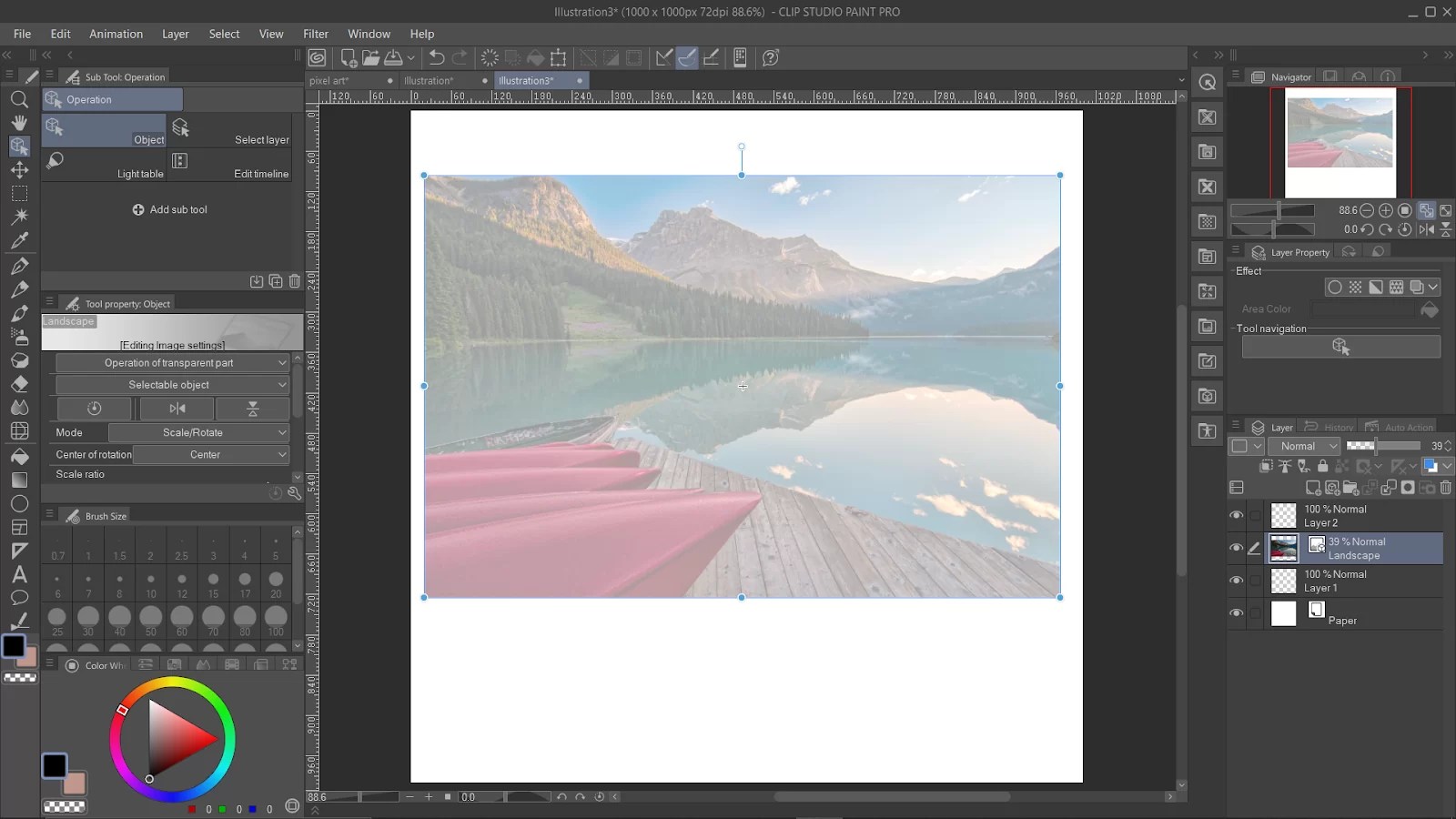Select the Text tool
1456x819 pixels.
[x=19, y=574]
